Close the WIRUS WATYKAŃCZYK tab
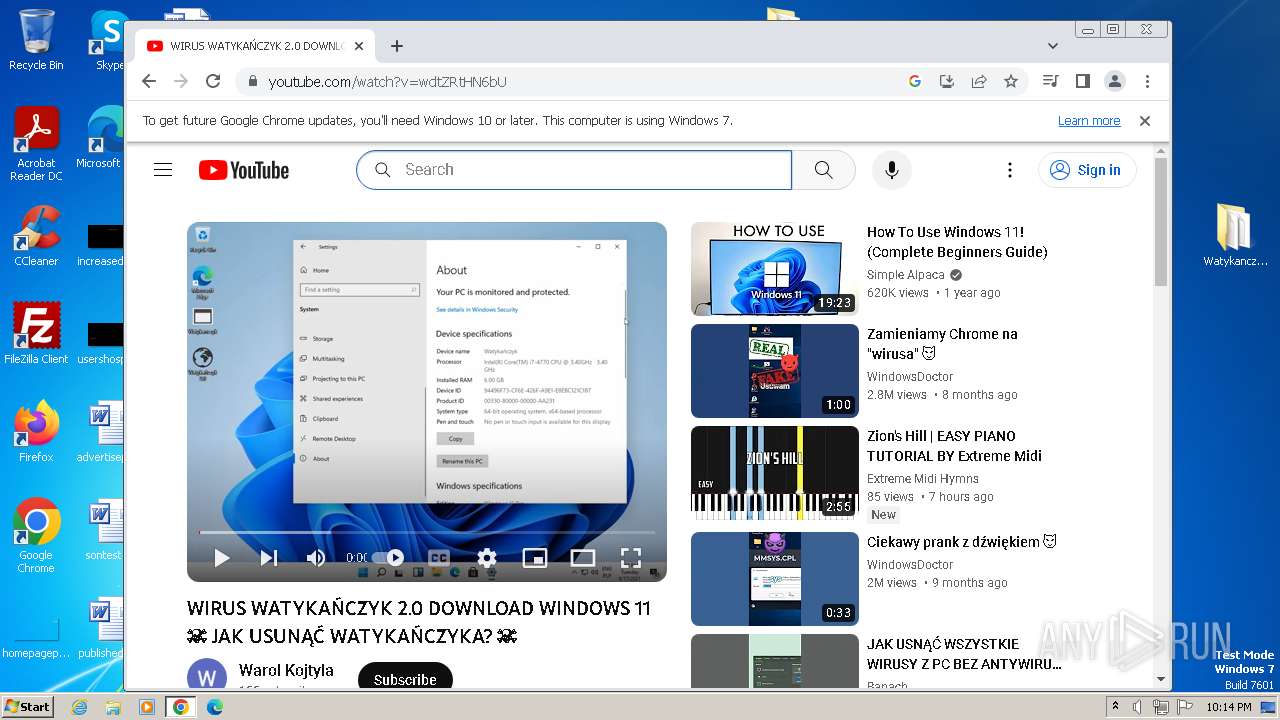1280x720 pixels. tap(359, 46)
